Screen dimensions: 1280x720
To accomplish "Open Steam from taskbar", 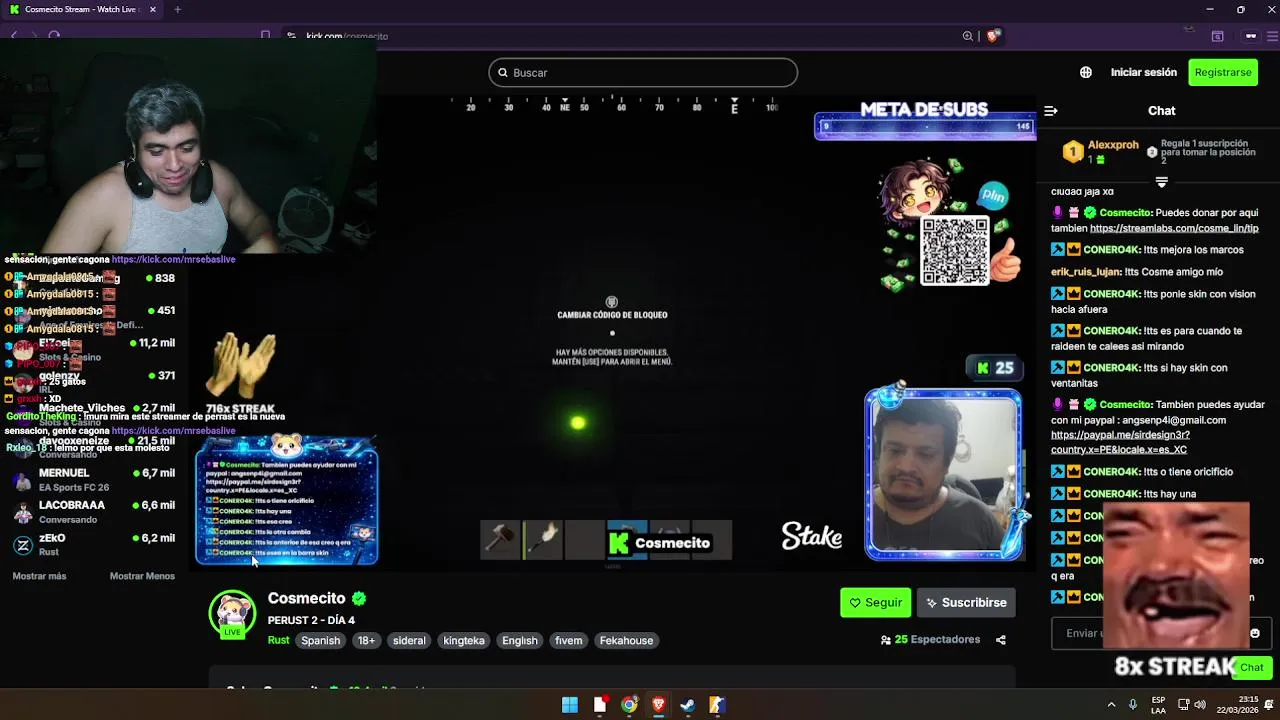I will click(x=687, y=705).
